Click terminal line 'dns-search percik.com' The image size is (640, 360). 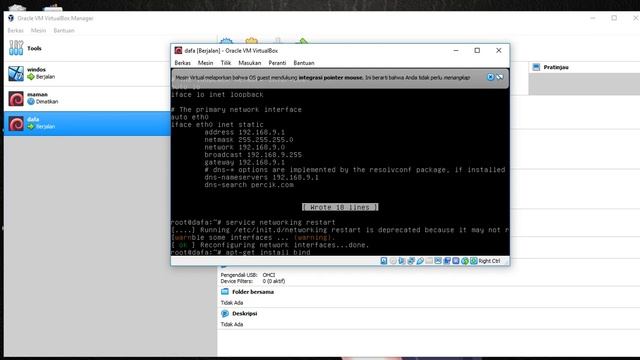[249, 185]
